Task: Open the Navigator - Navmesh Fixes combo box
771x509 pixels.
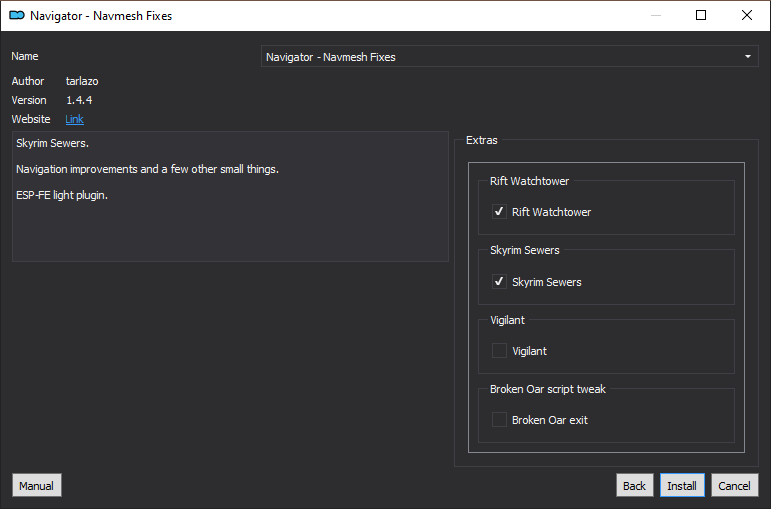Action: coord(509,57)
